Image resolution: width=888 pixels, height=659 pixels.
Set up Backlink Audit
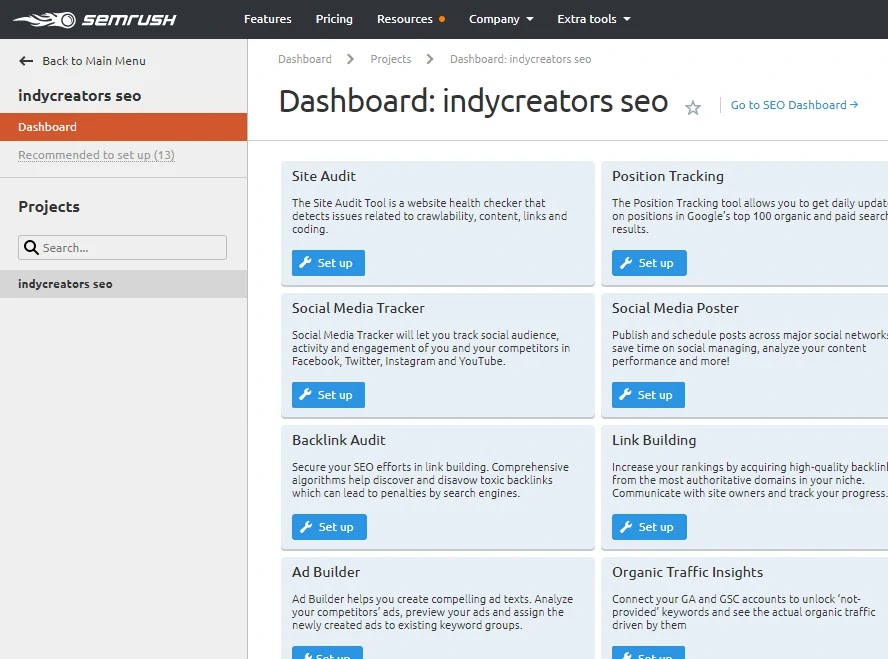tap(330, 527)
